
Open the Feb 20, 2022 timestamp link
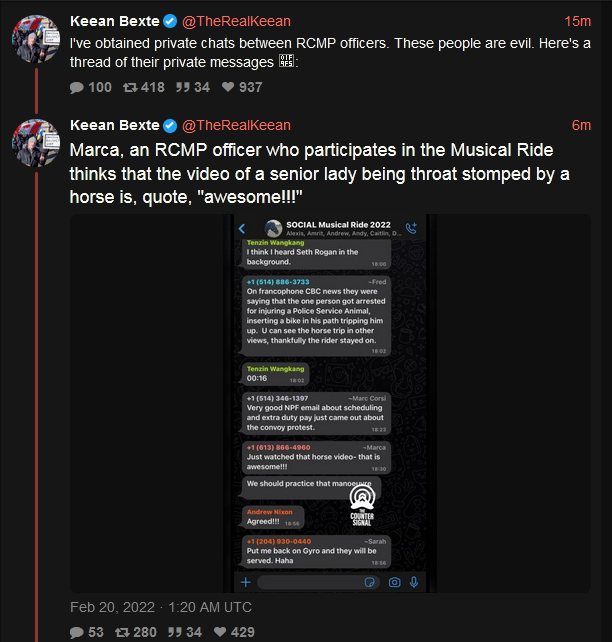click(x=161, y=607)
